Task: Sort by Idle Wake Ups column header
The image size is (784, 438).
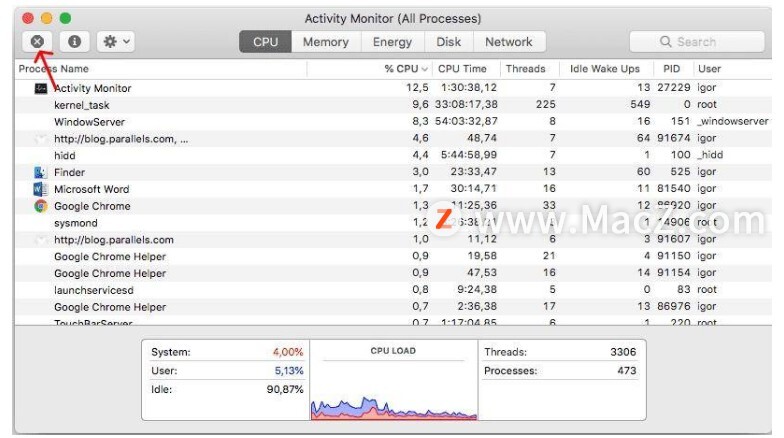Action: click(x=604, y=69)
